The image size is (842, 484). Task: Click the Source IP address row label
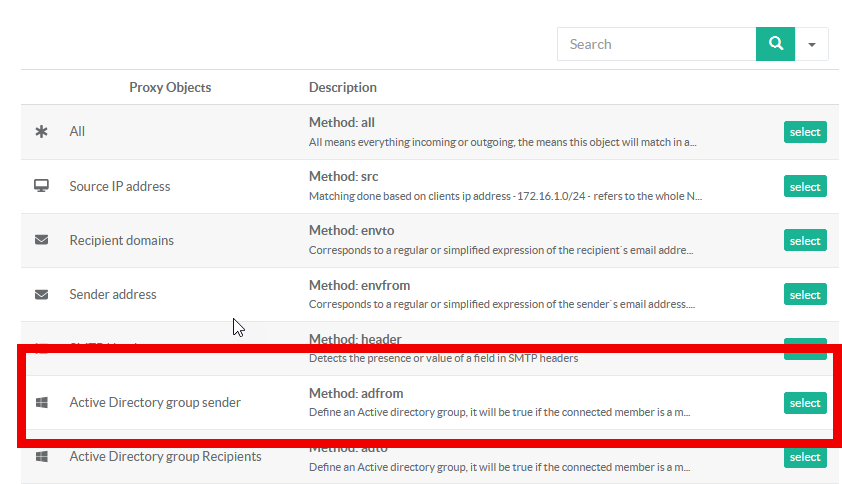[x=120, y=186]
